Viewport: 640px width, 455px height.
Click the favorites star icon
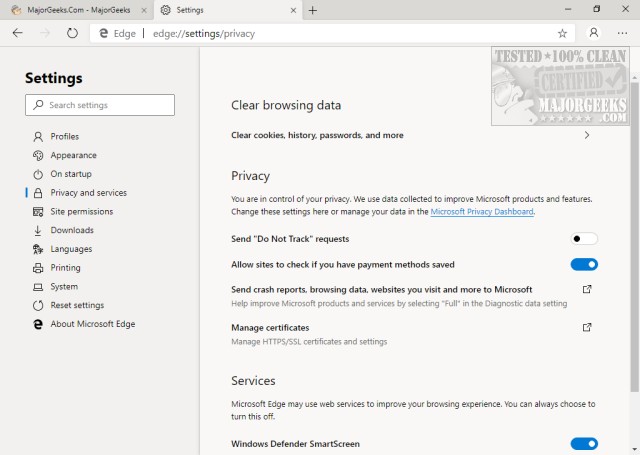pos(563,32)
